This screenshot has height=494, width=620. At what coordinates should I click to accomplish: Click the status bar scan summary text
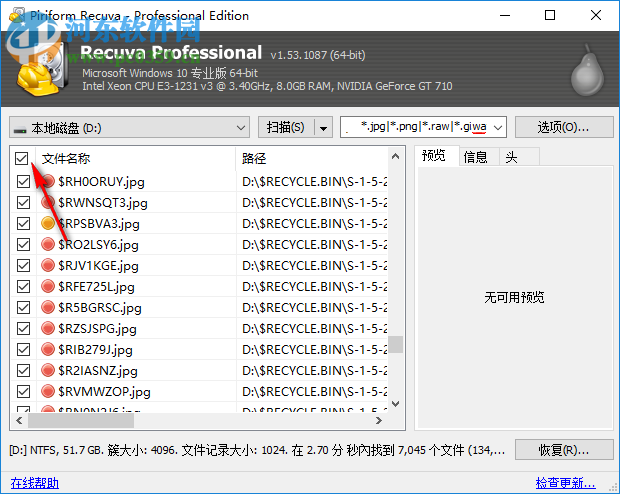coord(257,450)
